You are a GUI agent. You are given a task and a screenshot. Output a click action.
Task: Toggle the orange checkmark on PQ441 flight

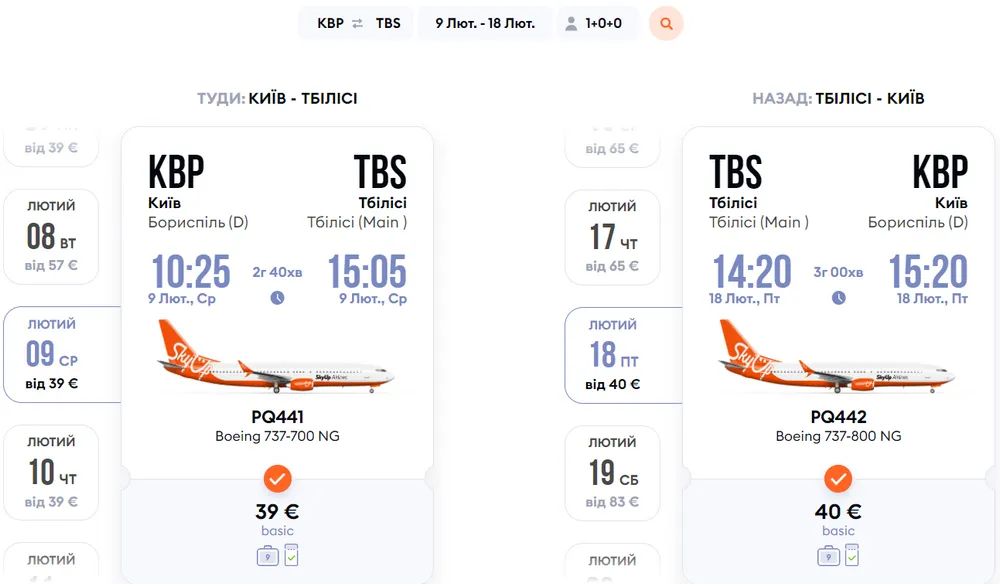pos(277,478)
